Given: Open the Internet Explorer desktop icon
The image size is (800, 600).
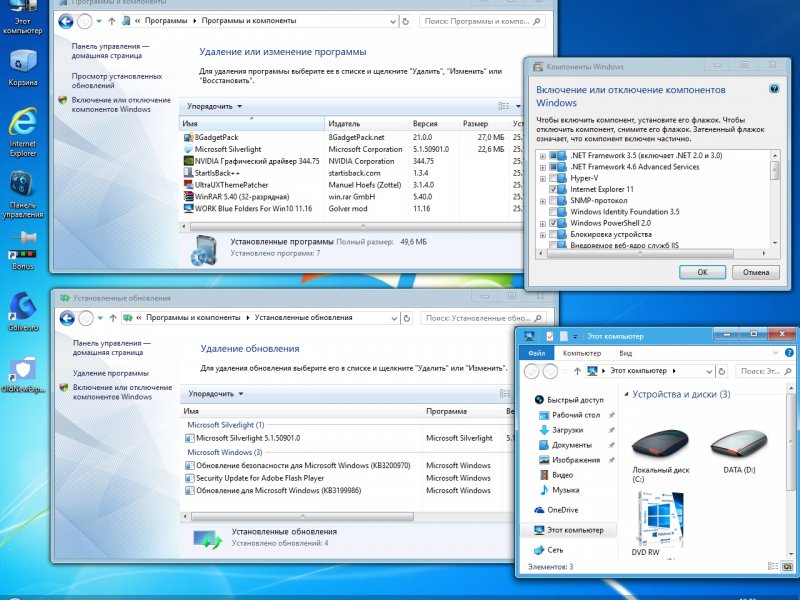Looking at the screenshot, I should (23, 132).
